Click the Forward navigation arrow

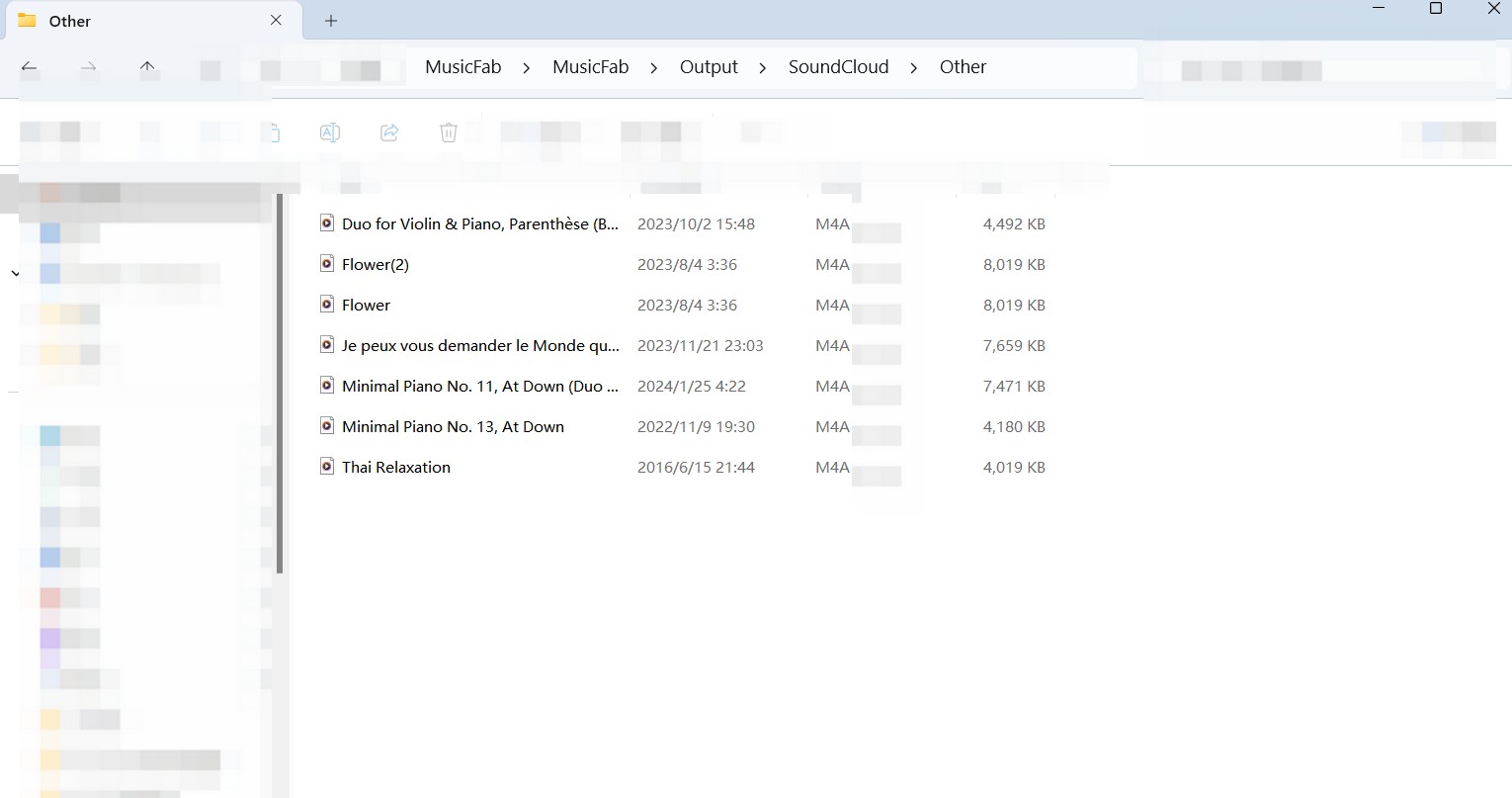point(89,67)
